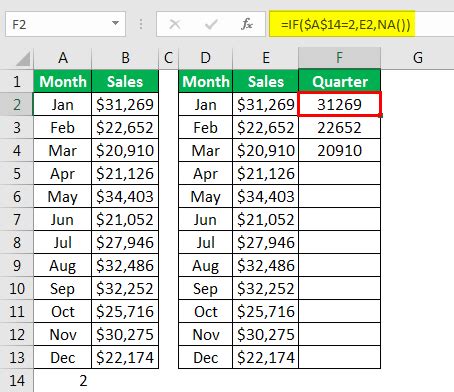The height and width of the screenshot is (392, 454).
Task: Open the Name Box dropdown arrow
Action: (x=115, y=23)
